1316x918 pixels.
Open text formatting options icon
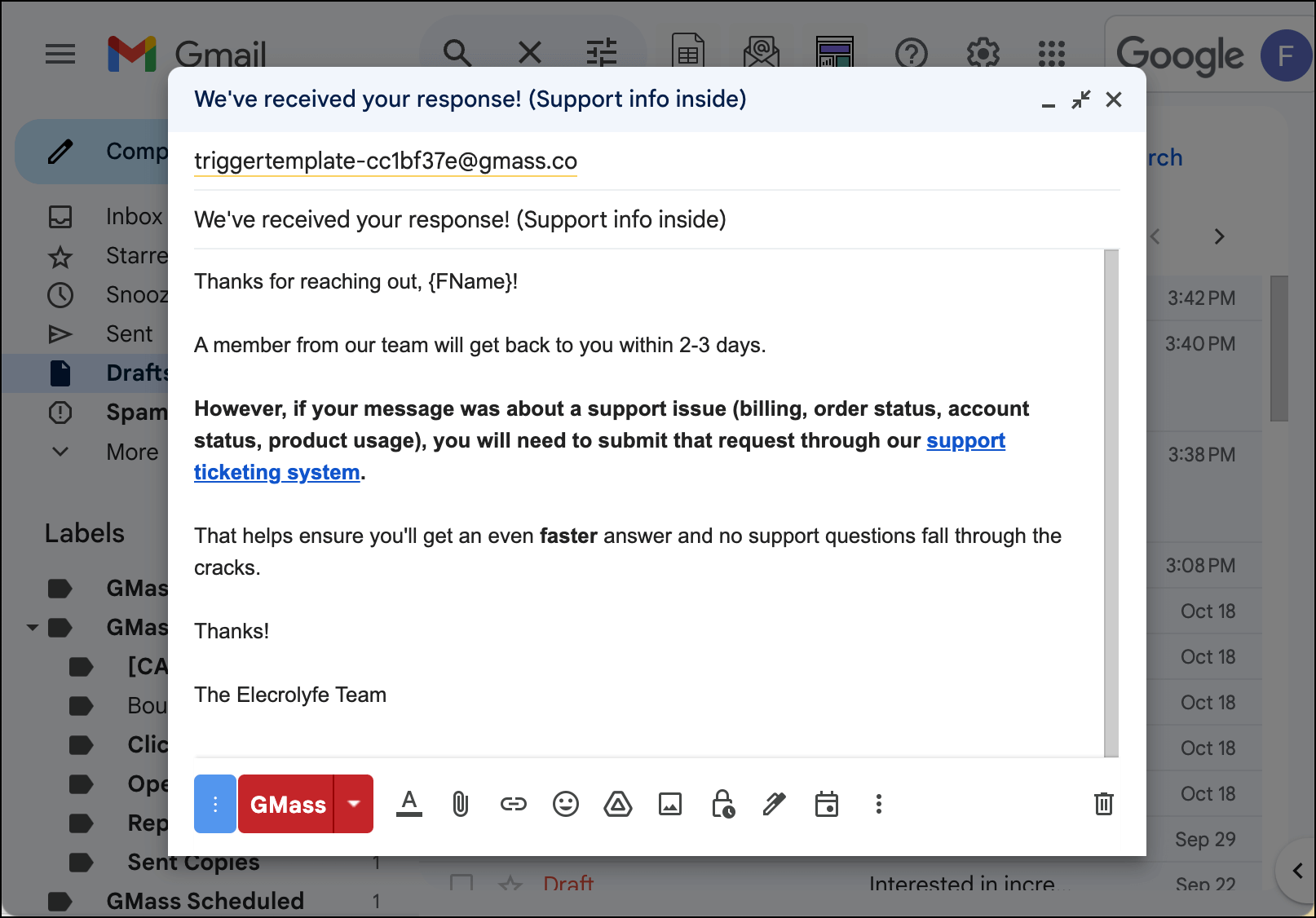pyautogui.click(x=409, y=804)
